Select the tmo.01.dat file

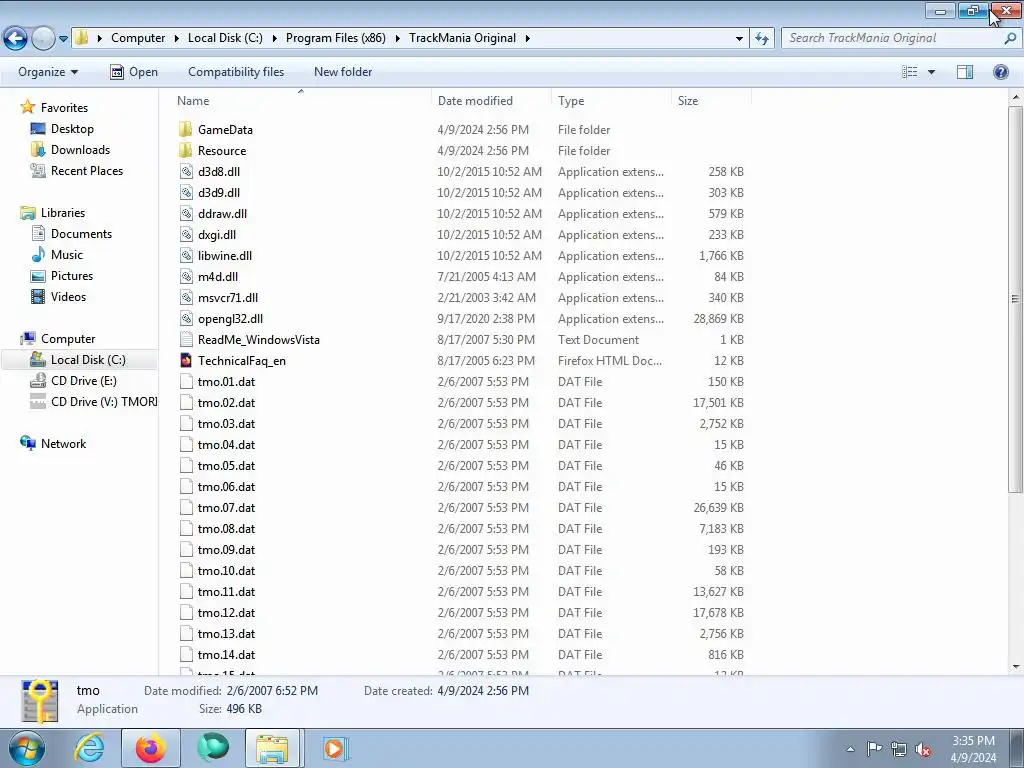tap(226, 382)
